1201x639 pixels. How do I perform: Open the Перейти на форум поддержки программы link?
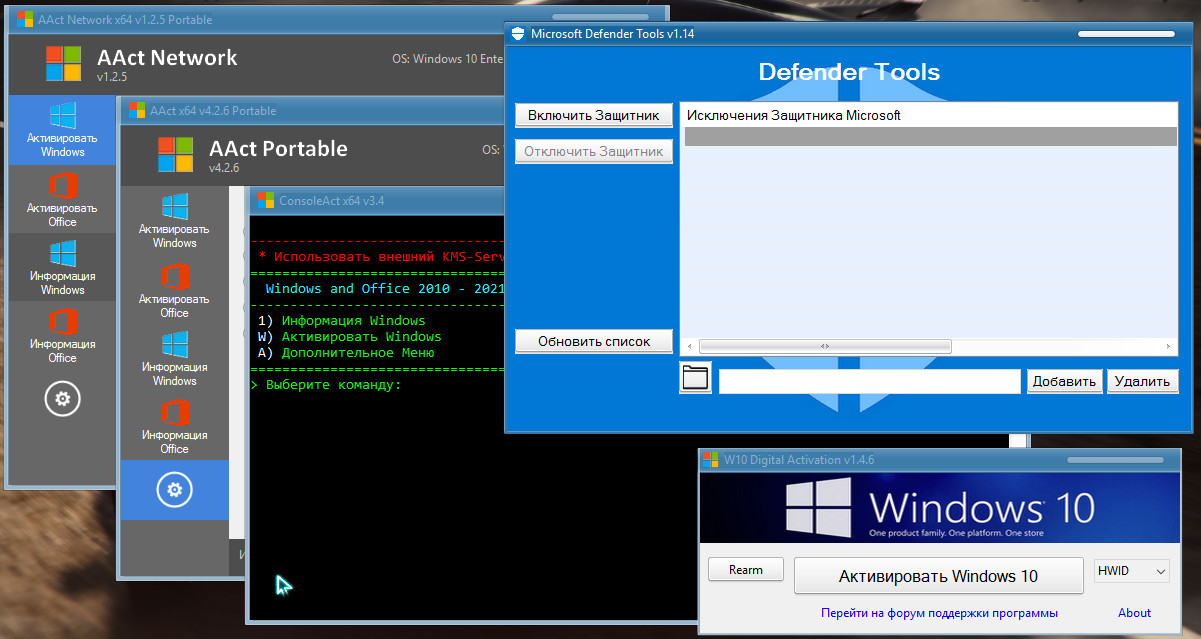pyautogui.click(x=939, y=613)
